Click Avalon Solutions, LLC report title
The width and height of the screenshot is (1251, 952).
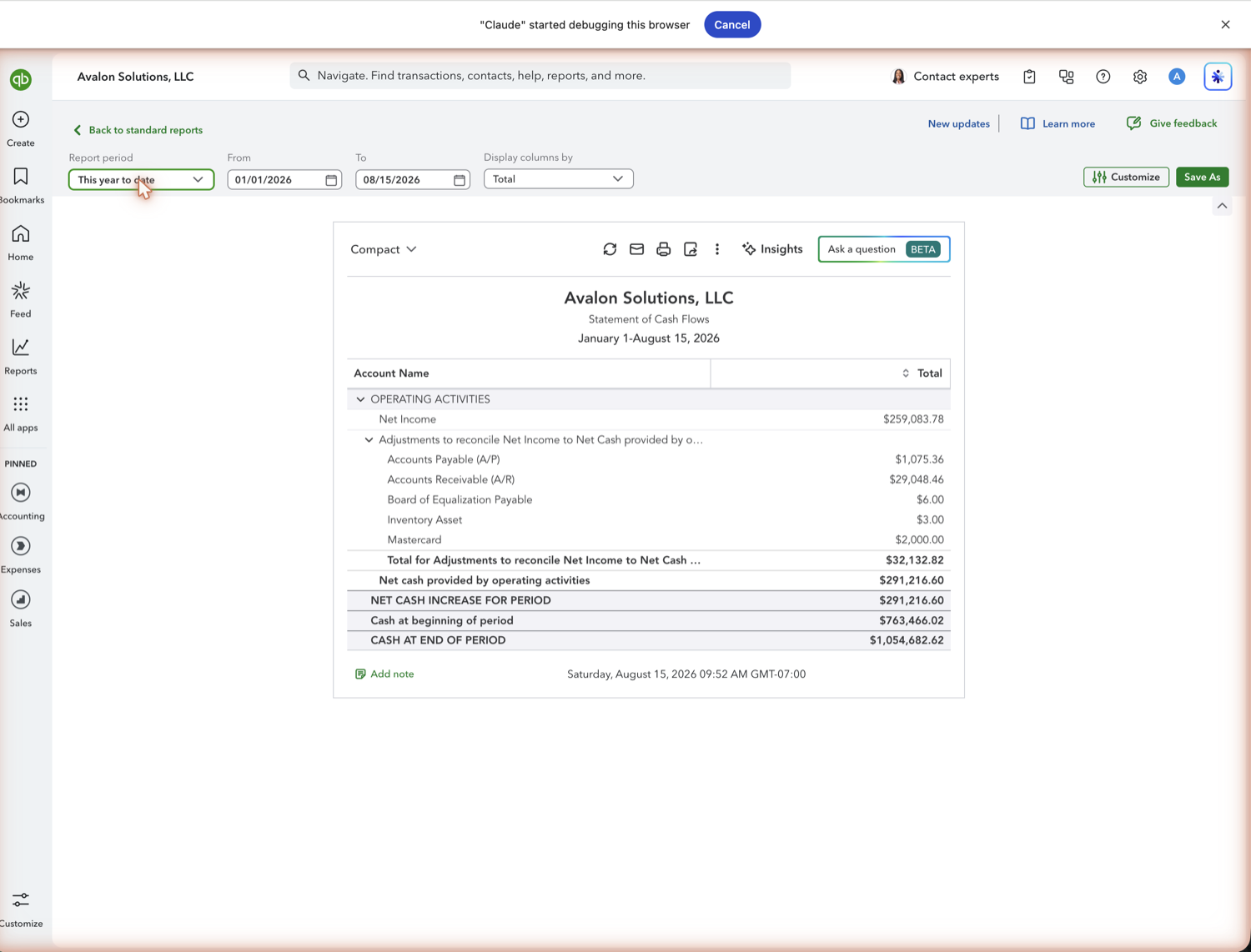[x=649, y=298]
